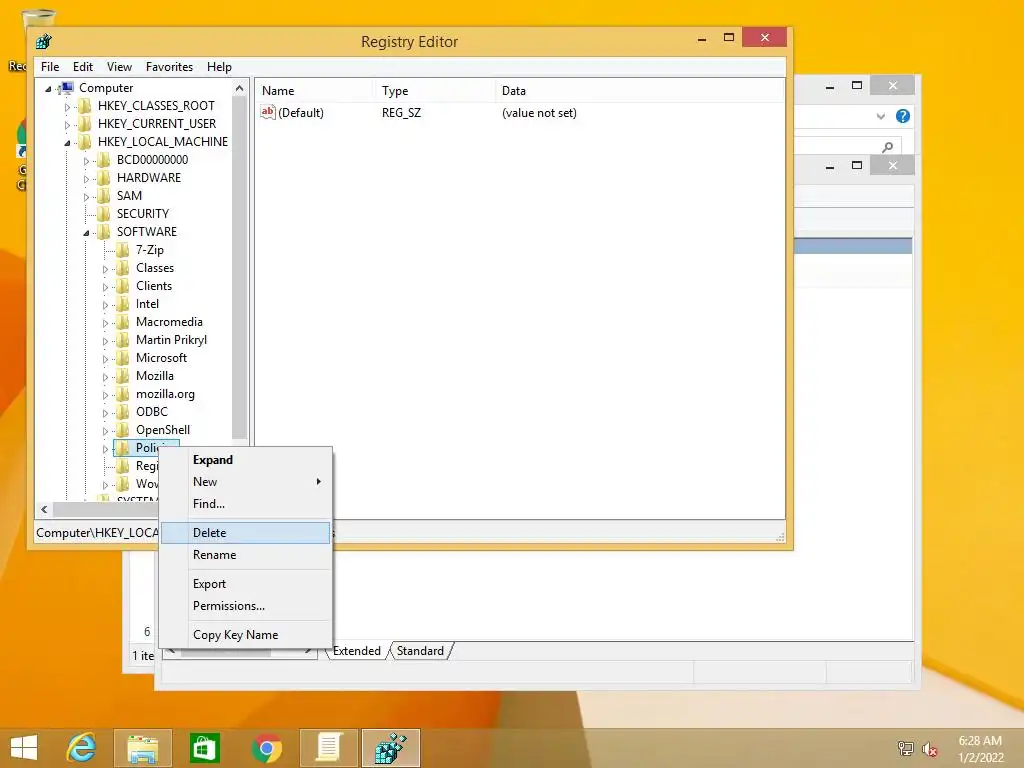
Task: Click the SECURITY folder icon
Action: [x=104, y=214]
